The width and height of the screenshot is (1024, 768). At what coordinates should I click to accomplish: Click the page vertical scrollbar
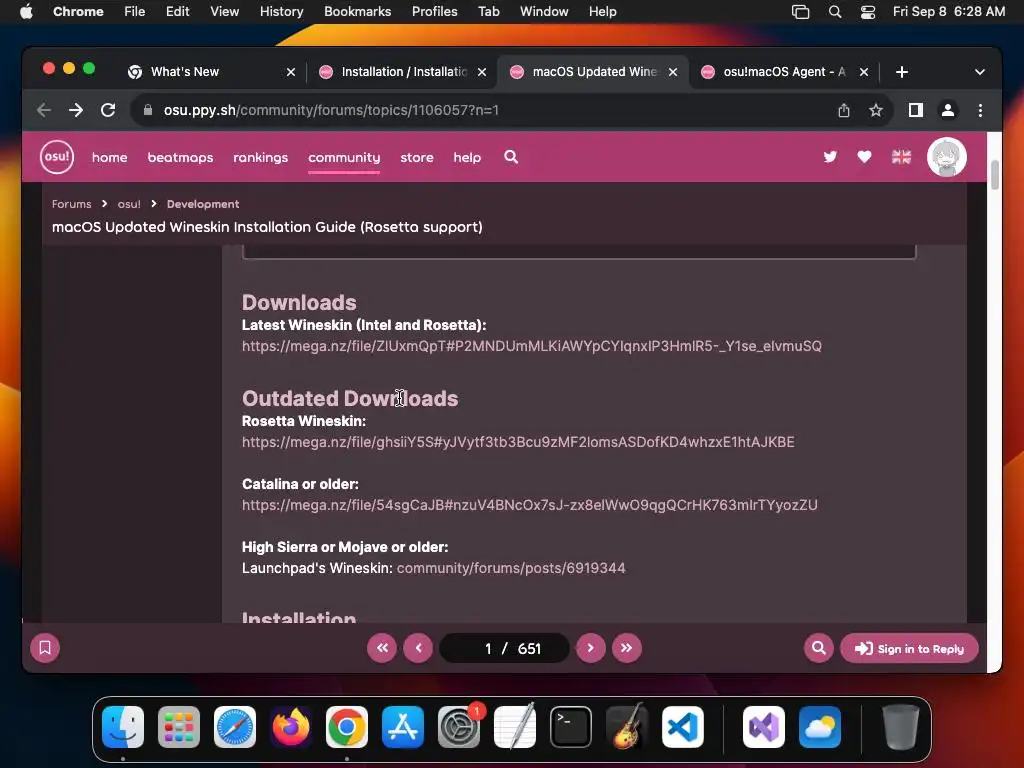coord(994,175)
